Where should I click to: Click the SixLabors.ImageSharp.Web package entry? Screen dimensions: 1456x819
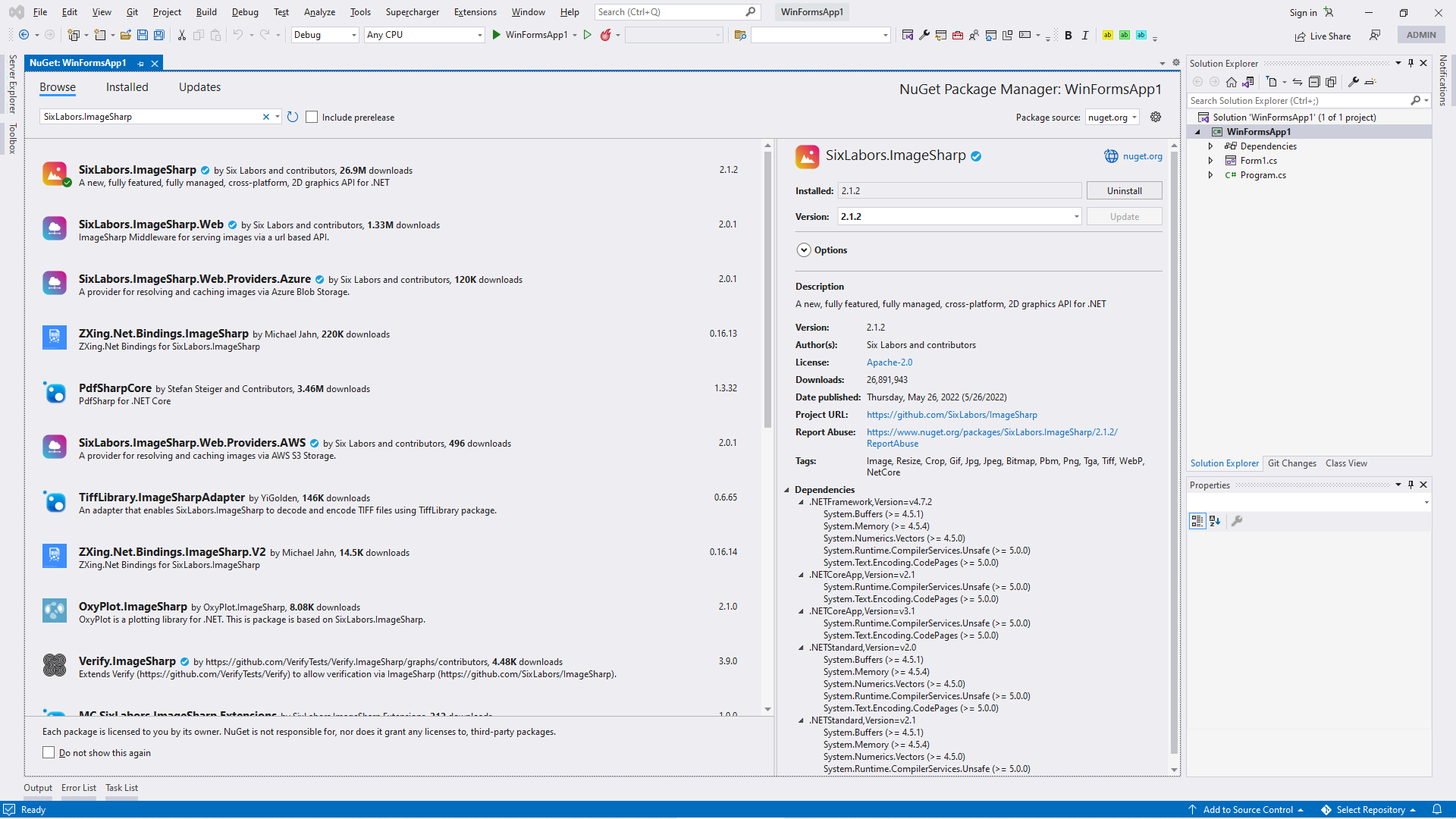[x=151, y=224]
